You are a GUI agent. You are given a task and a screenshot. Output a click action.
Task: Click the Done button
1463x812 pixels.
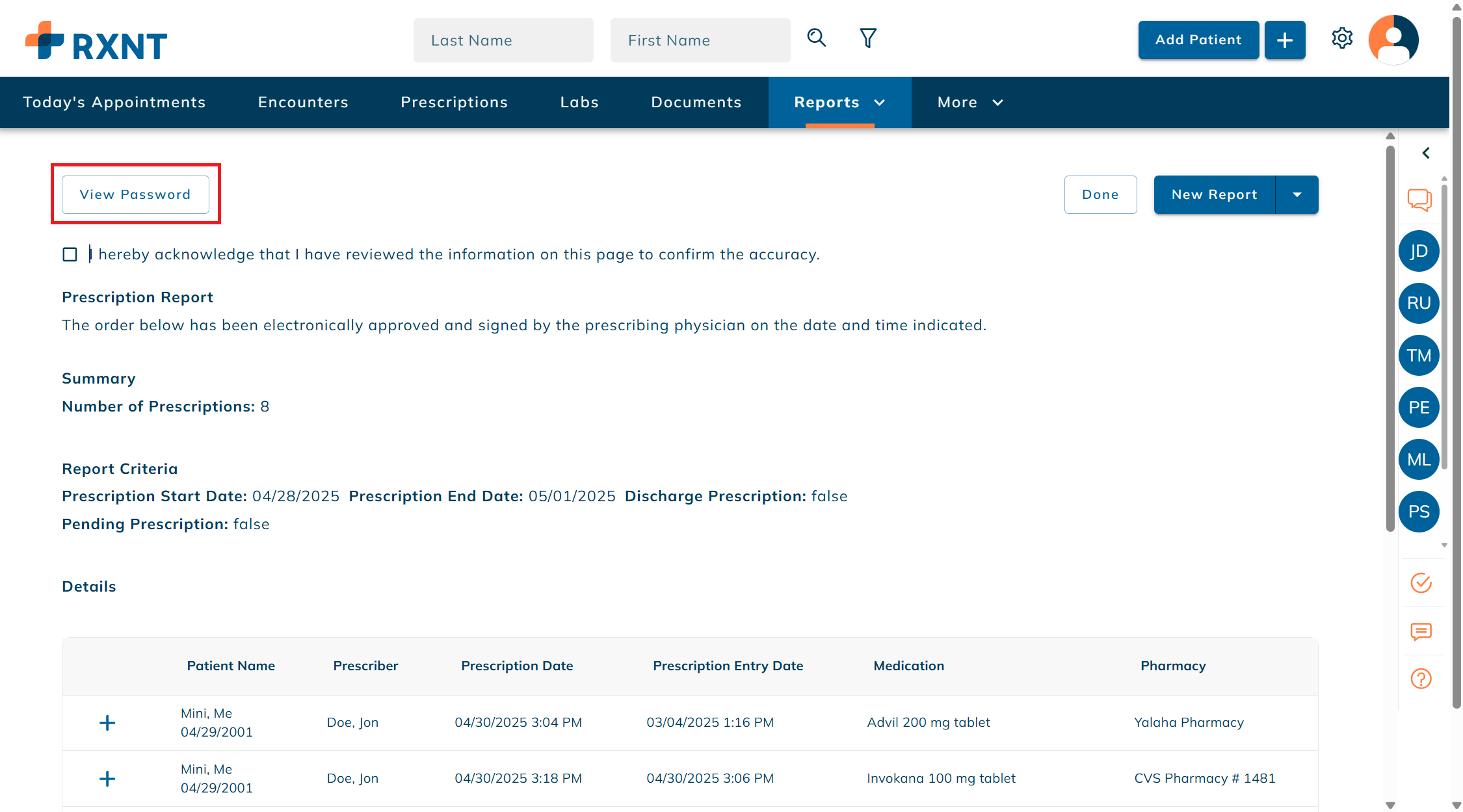tap(1100, 194)
